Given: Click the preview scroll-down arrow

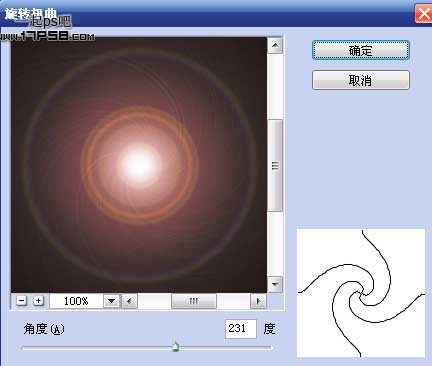Looking at the screenshot, I should point(275,284).
